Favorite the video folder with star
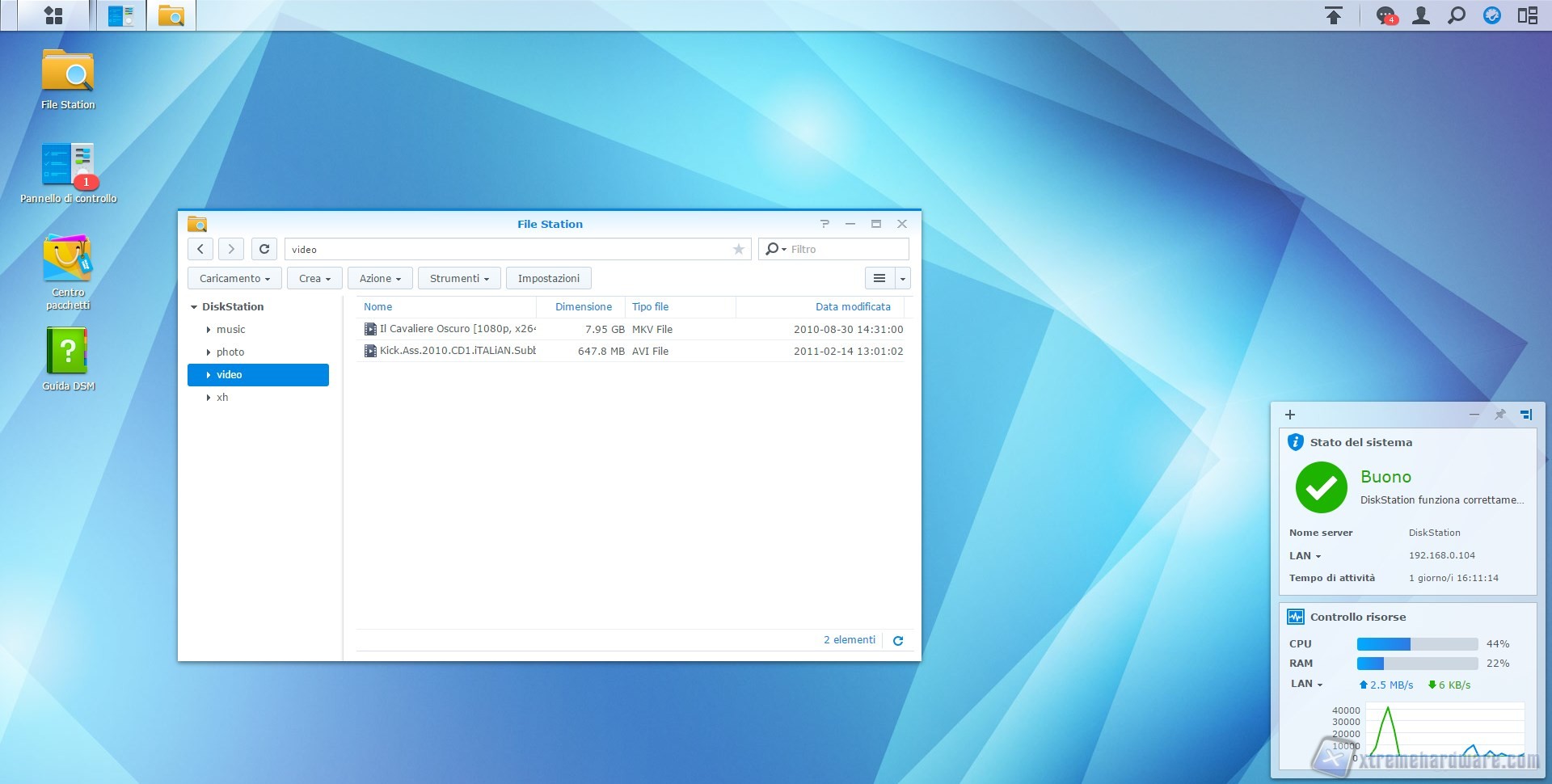Screen dimensions: 1552x784 (738, 250)
